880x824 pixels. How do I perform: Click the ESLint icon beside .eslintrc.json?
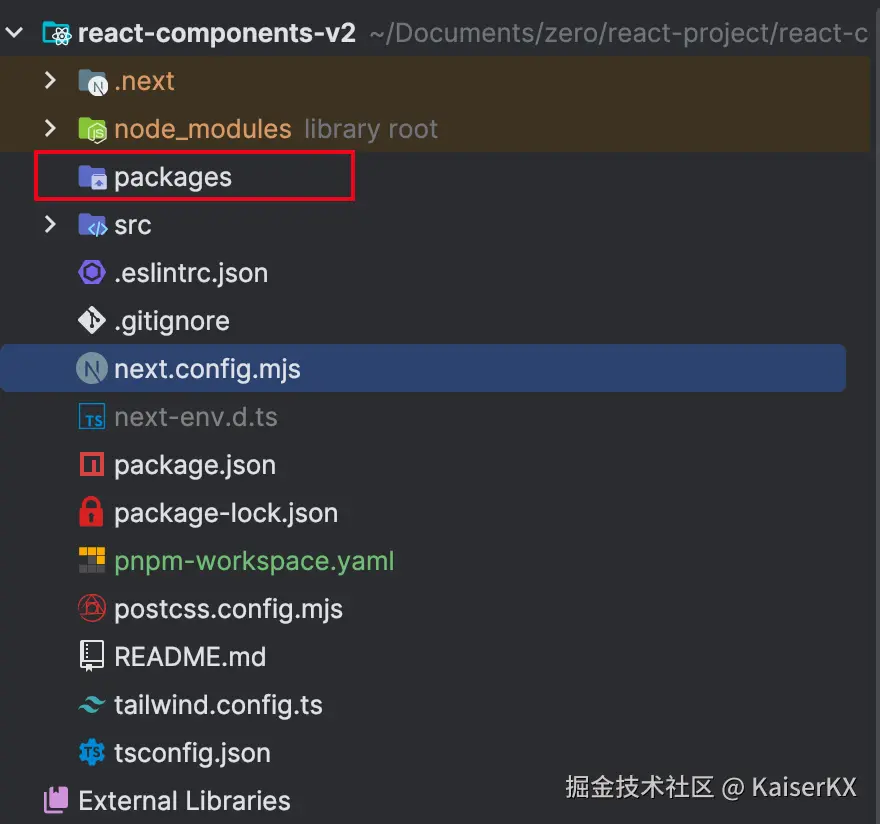coord(92,273)
